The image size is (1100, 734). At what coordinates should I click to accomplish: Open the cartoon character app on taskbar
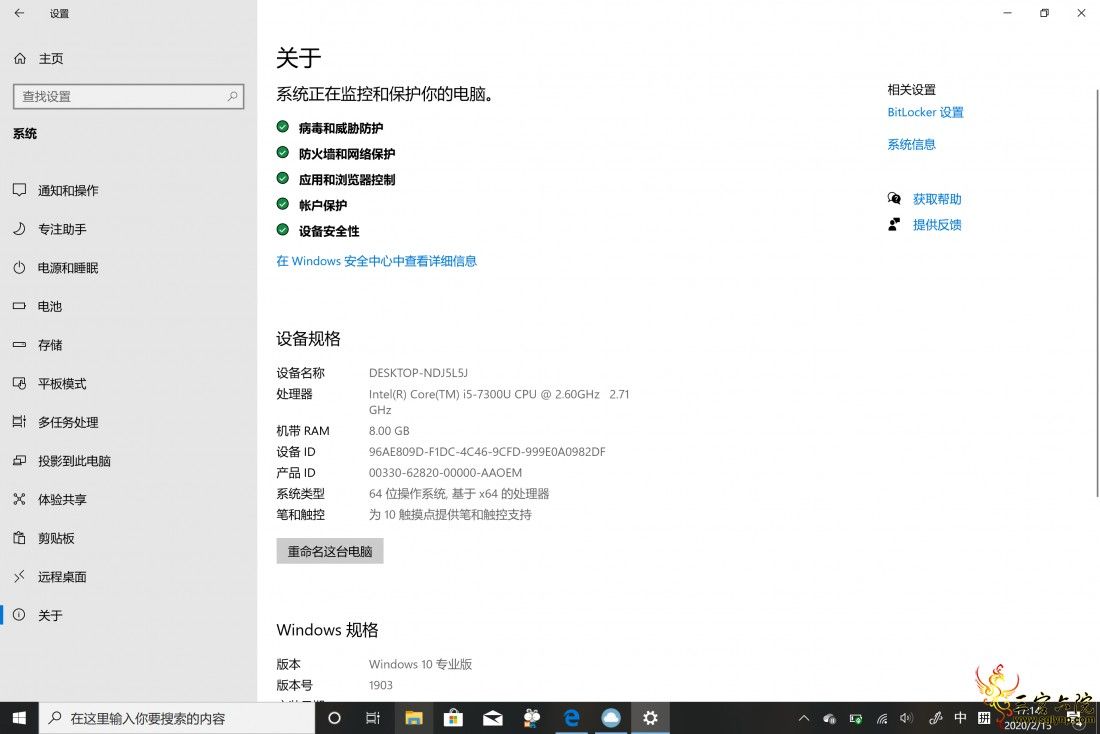(532, 718)
